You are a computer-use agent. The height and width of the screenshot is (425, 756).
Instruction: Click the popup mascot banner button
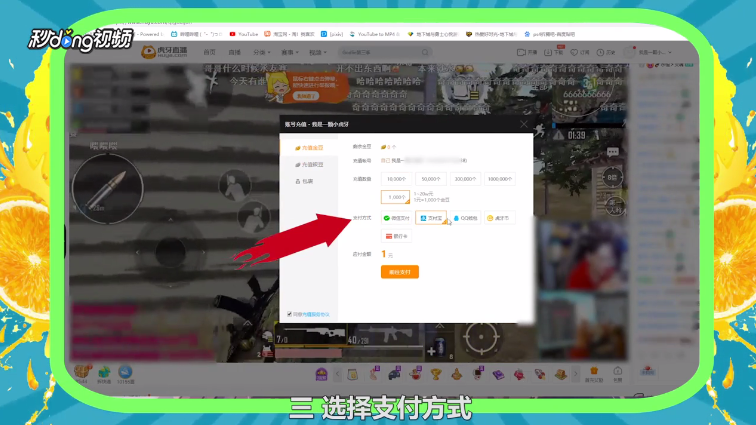tap(306, 96)
